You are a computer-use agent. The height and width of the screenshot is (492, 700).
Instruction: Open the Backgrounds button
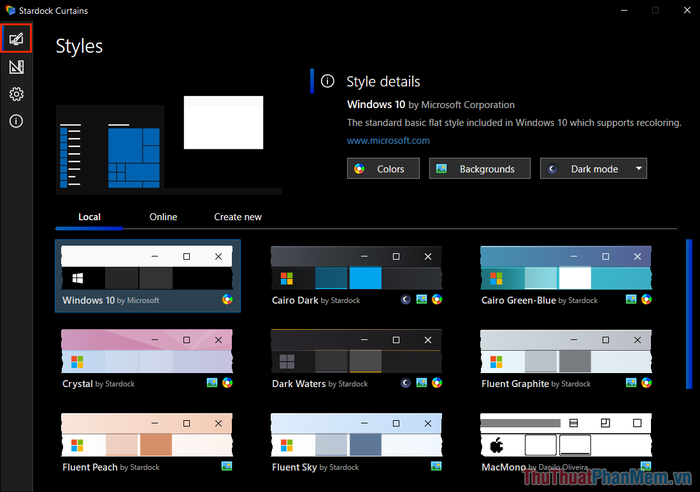tap(480, 169)
